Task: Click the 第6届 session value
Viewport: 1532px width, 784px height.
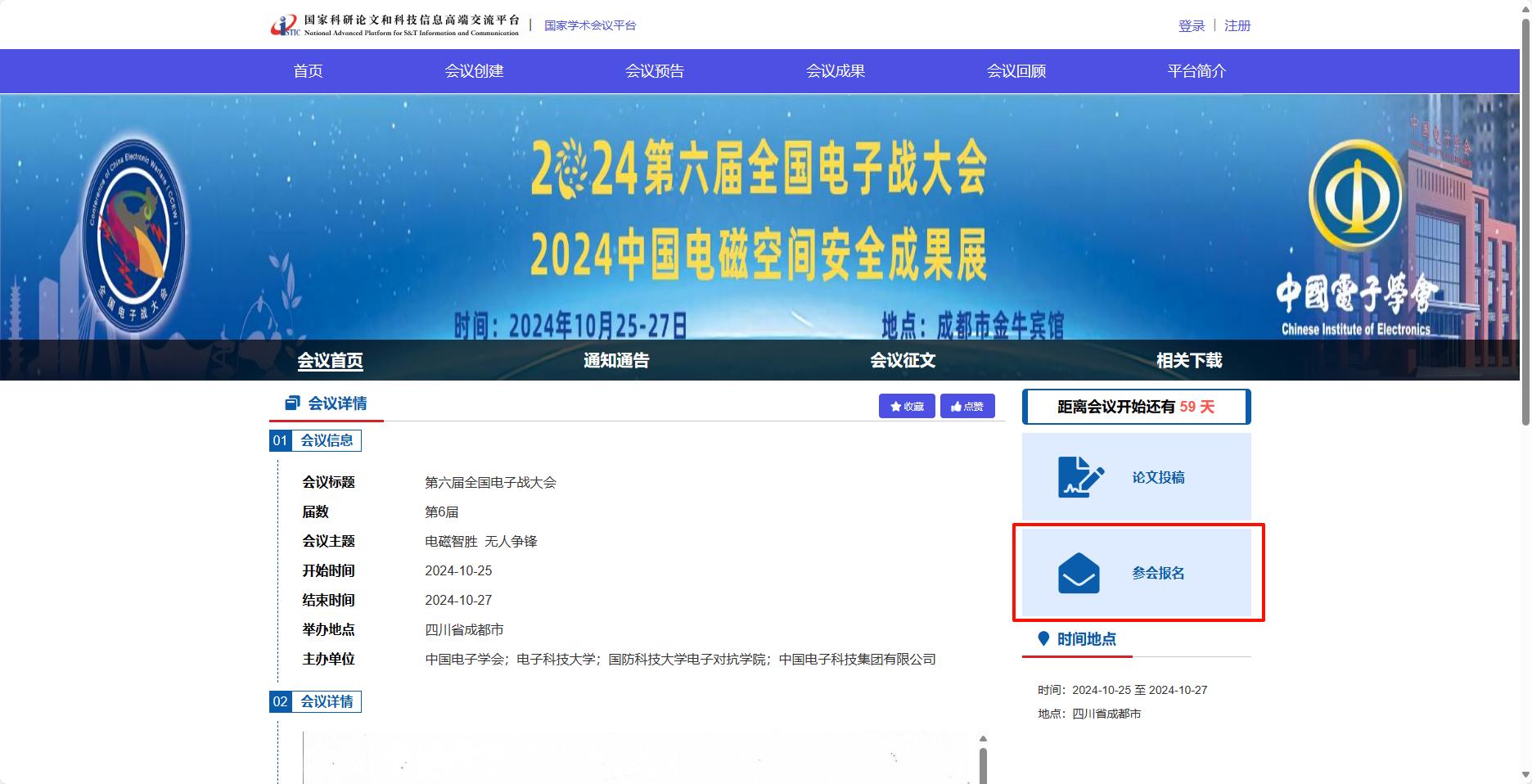Action: [441, 511]
